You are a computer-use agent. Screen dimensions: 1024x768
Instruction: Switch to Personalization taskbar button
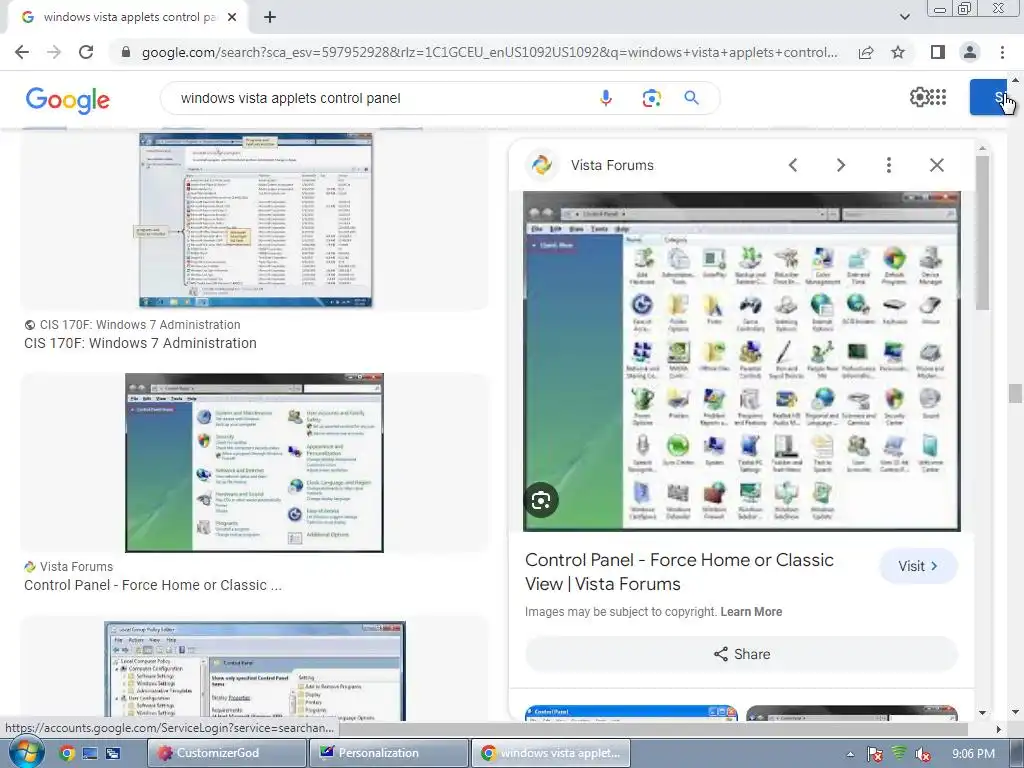pos(389,753)
